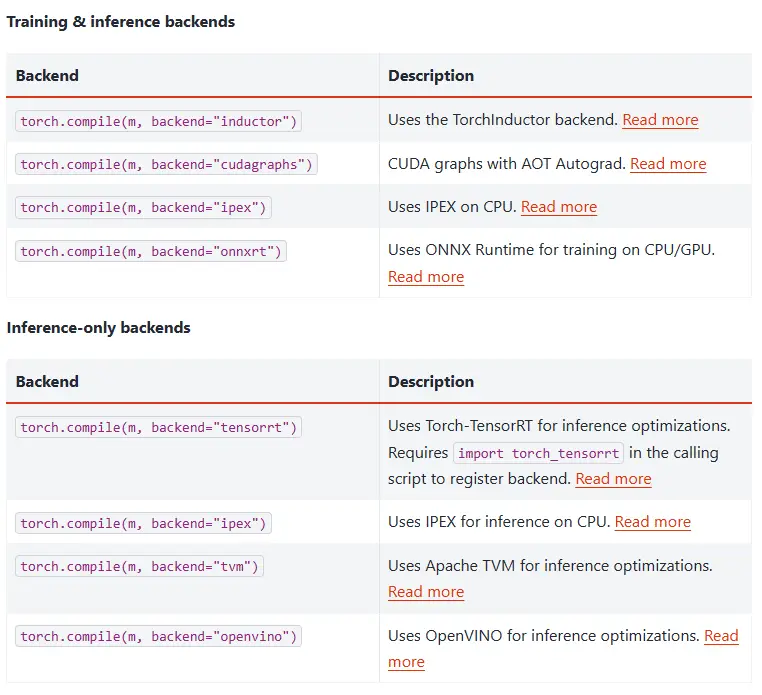The image size is (762, 695).
Task: Click the backend="tvm" code snippet
Action: click(x=140, y=567)
